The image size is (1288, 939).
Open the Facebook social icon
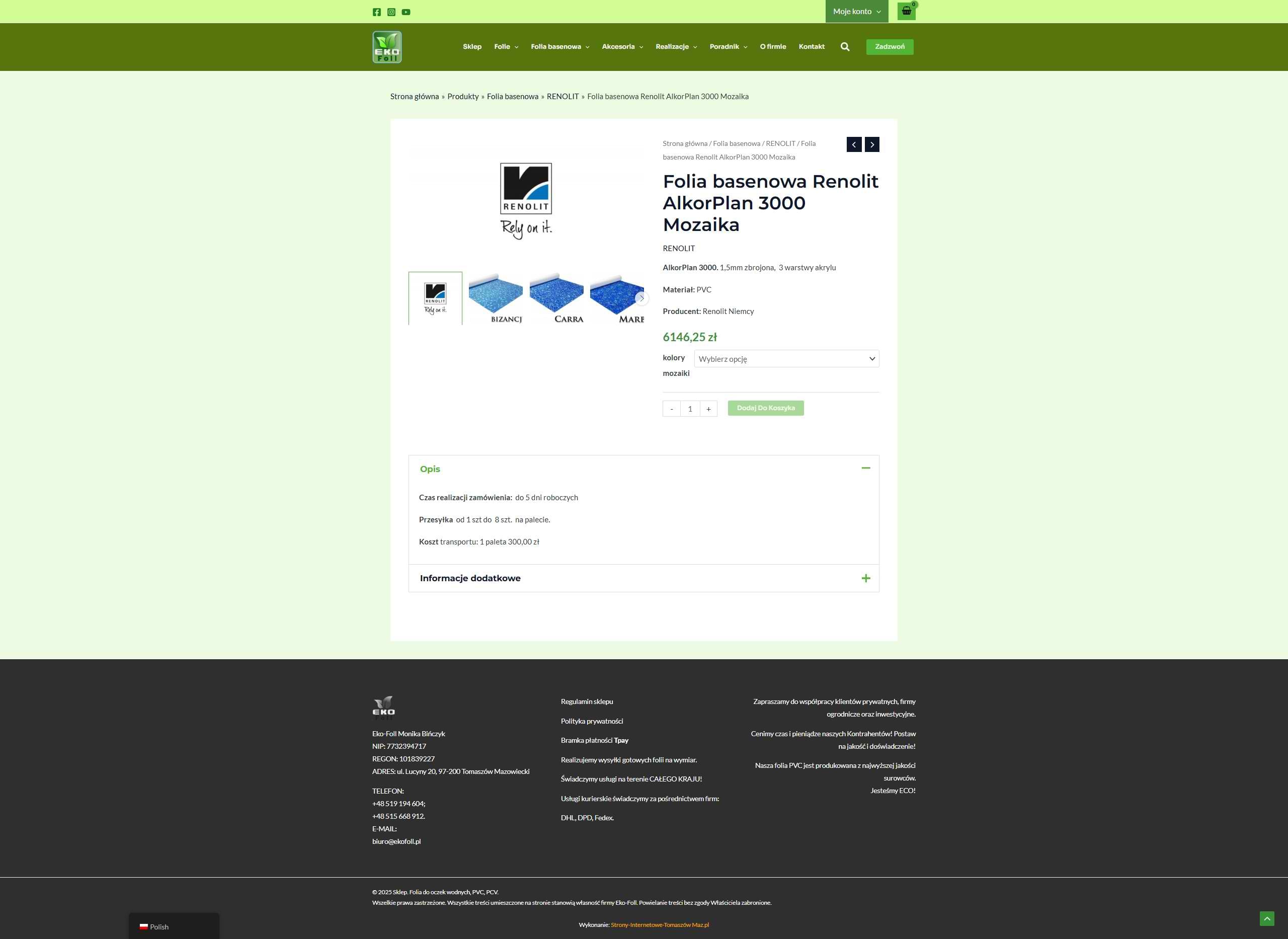(x=377, y=12)
